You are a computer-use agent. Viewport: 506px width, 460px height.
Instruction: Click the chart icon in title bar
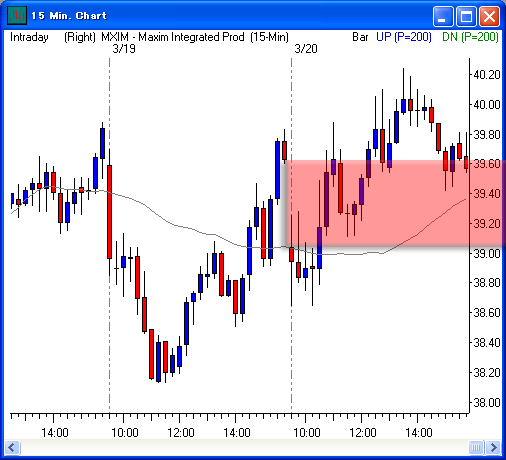tap(17, 15)
